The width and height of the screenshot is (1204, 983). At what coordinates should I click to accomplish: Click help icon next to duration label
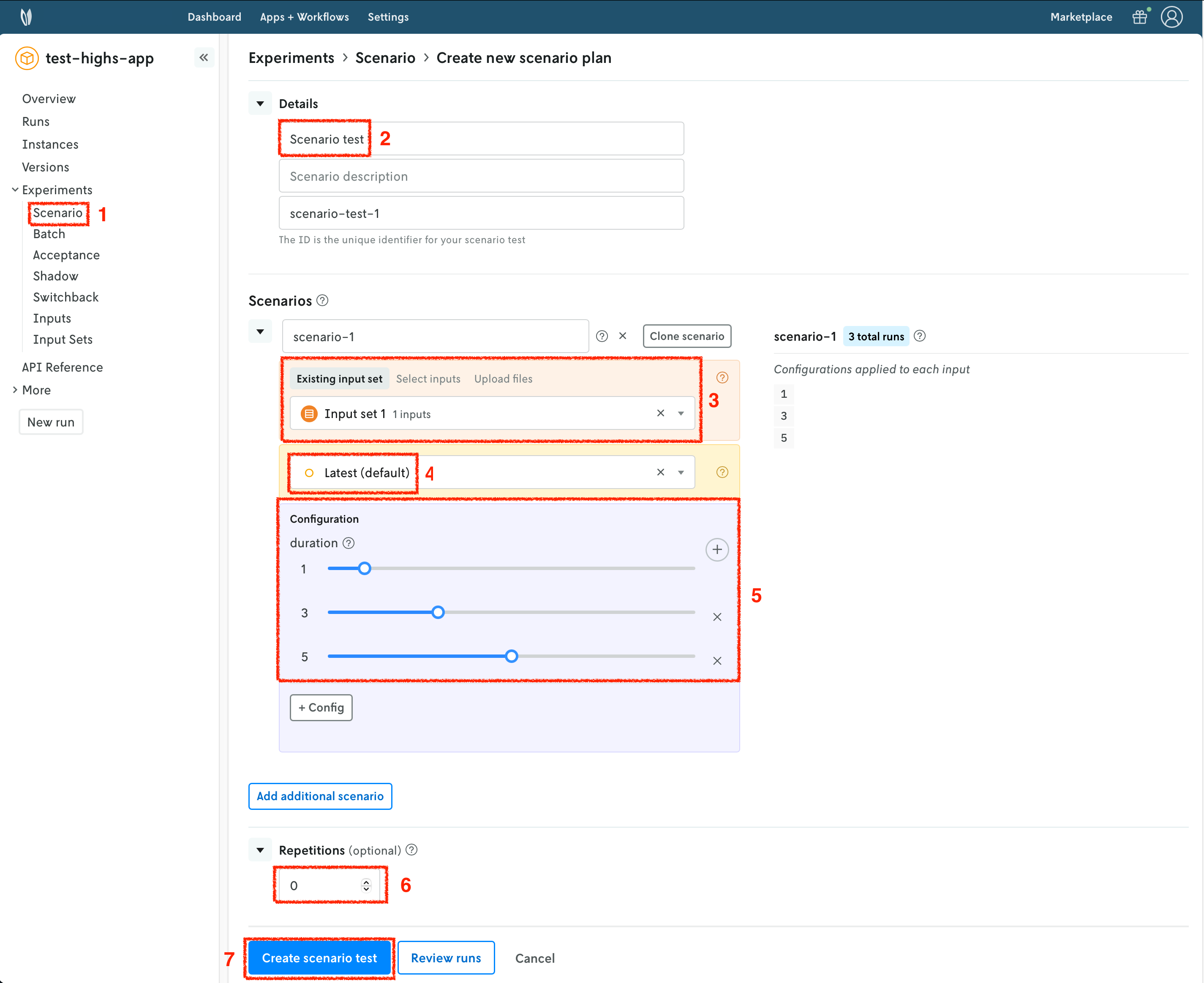(x=349, y=543)
